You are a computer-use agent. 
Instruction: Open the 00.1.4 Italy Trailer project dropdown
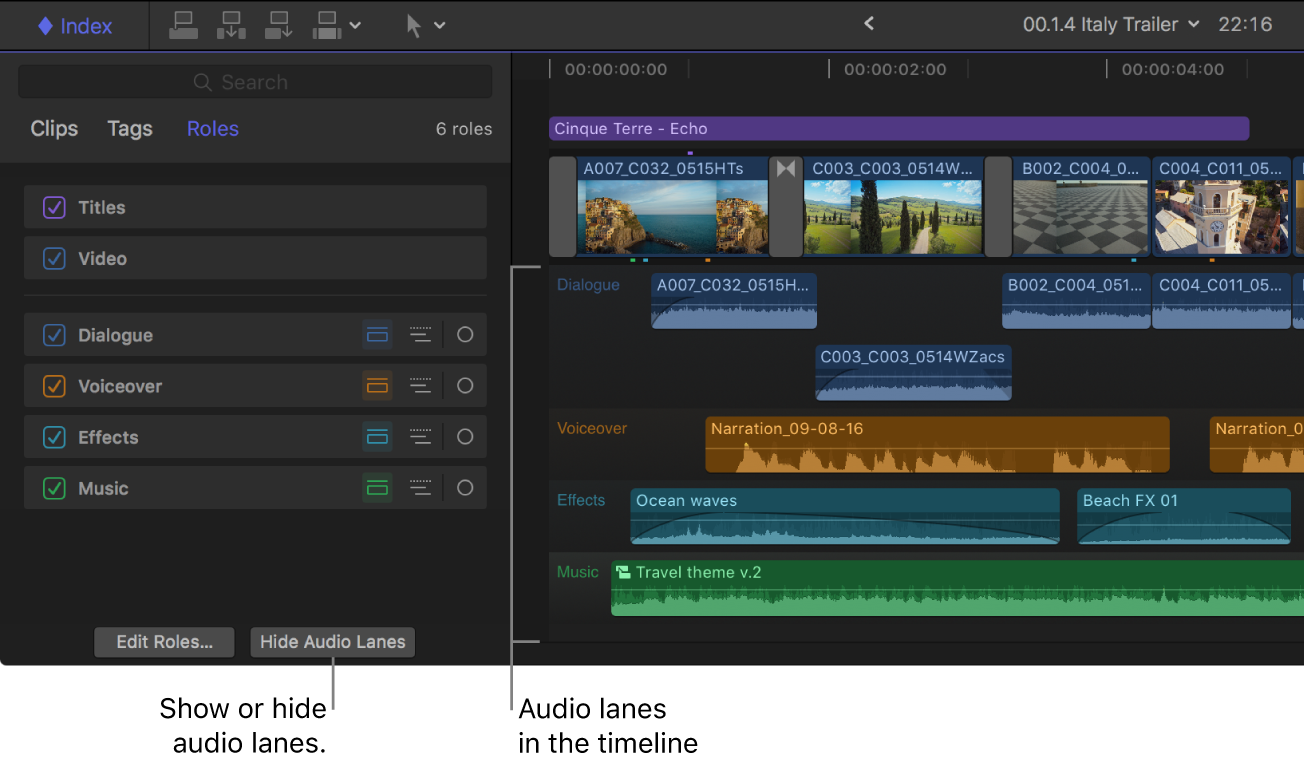point(1110,24)
